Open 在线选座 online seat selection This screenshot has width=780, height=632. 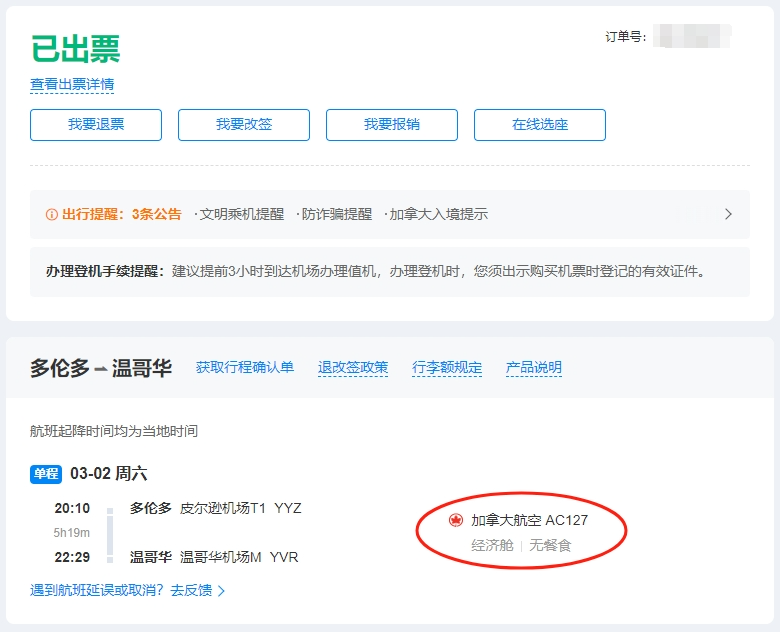(540, 125)
